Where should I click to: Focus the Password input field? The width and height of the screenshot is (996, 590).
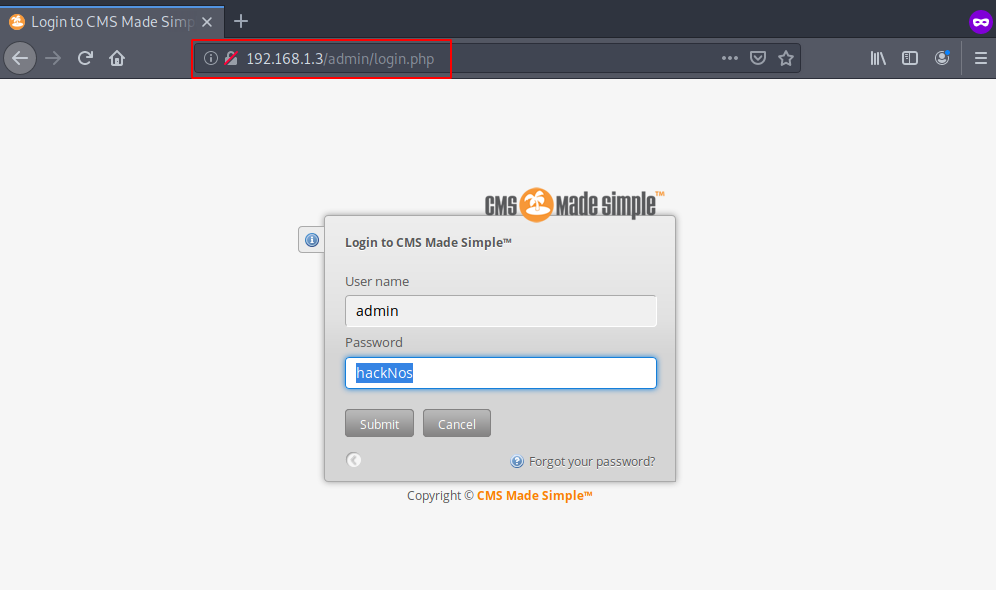coord(501,373)
